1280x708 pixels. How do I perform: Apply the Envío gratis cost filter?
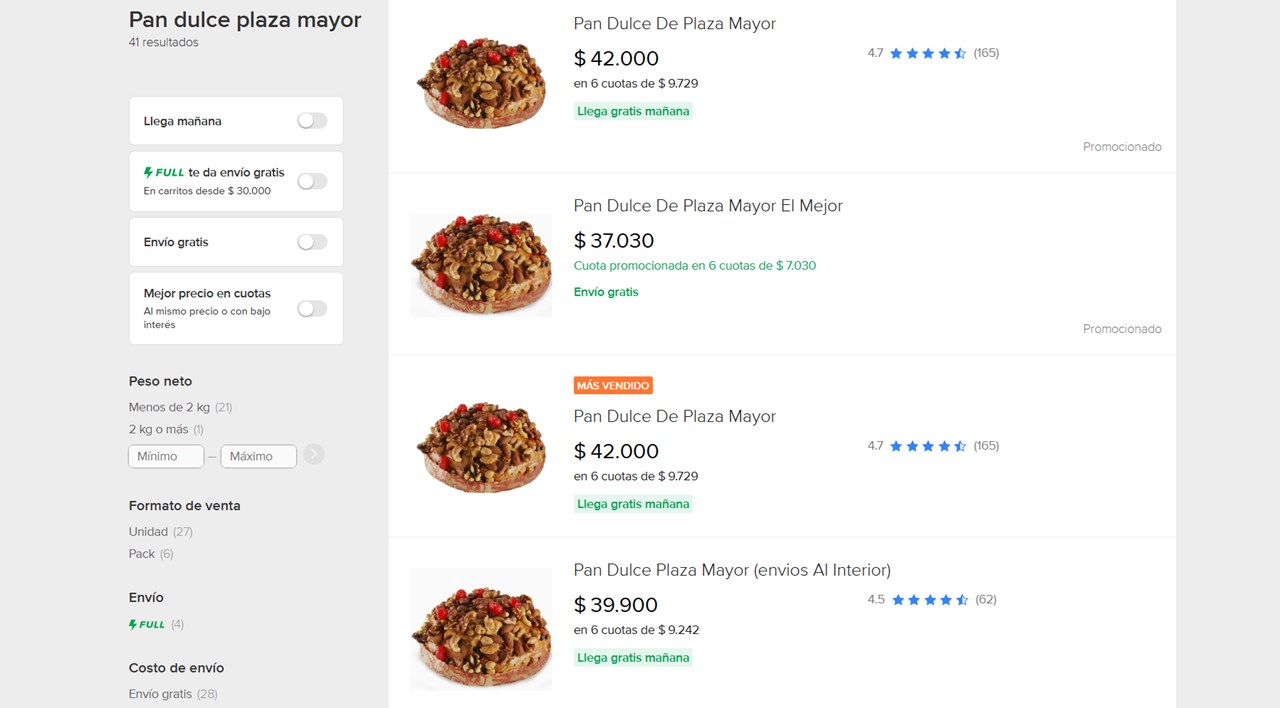coord(160,693)
